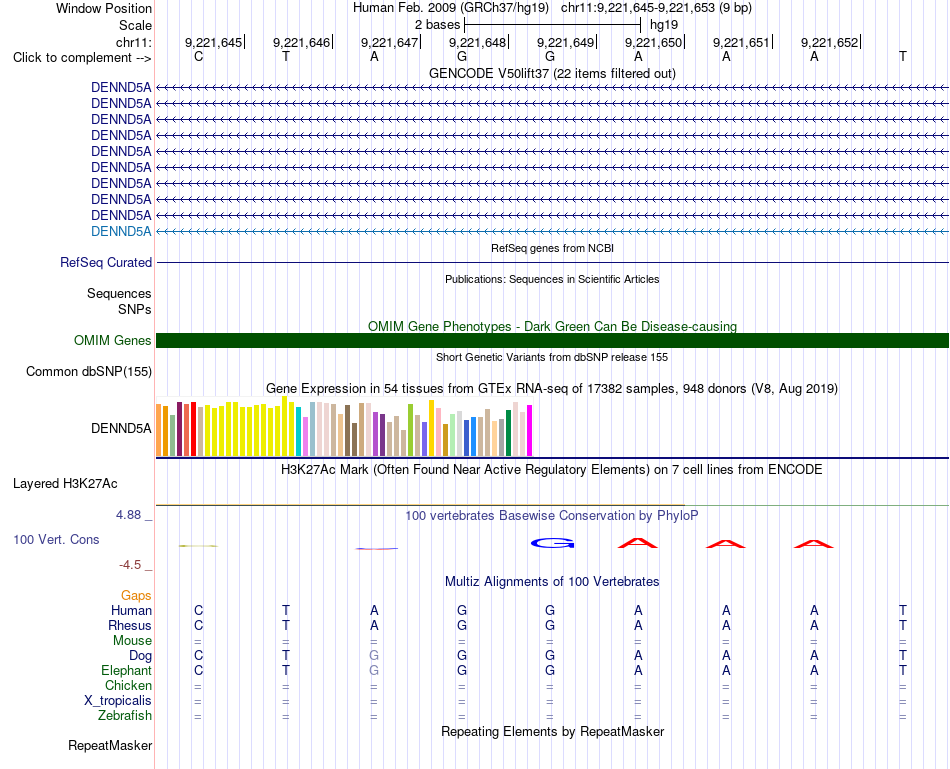This screenshot has height=769, width=950.
Task: Click the 'Sequences' publications label
Action: pyautogui.click(x=119, y=293)
